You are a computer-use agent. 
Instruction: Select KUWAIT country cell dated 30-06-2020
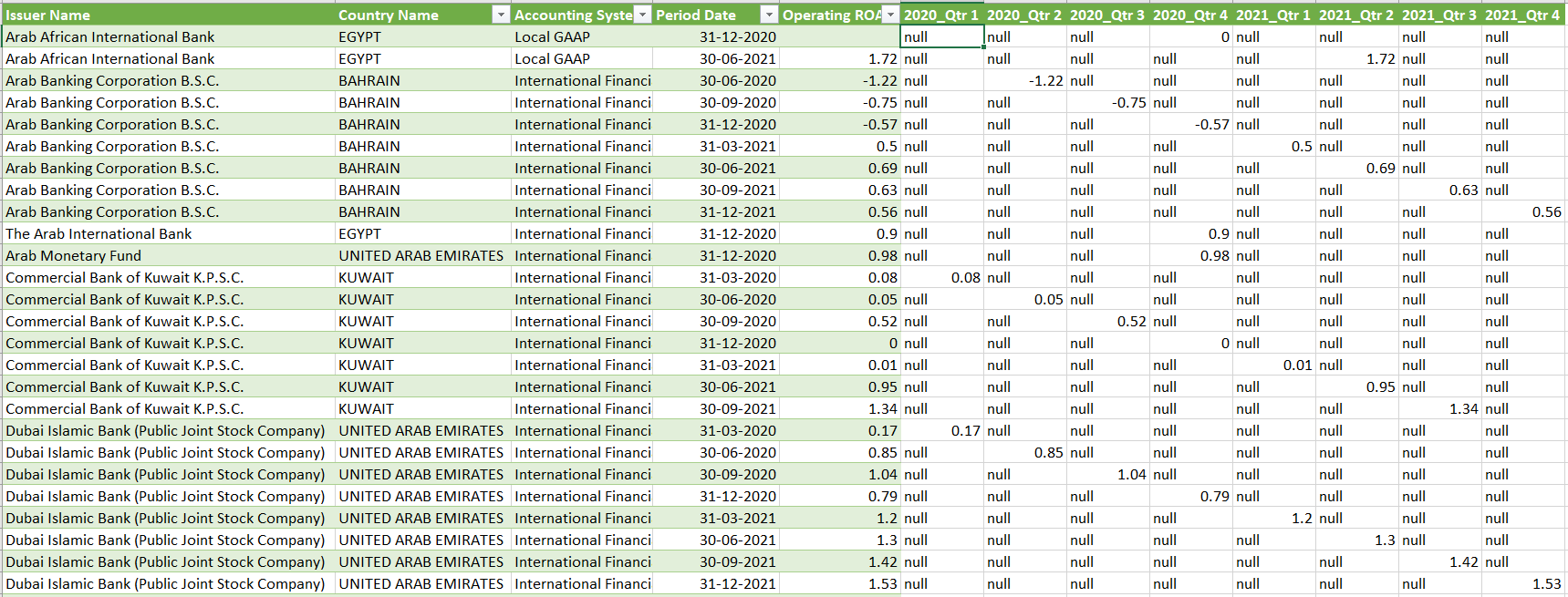423,299
